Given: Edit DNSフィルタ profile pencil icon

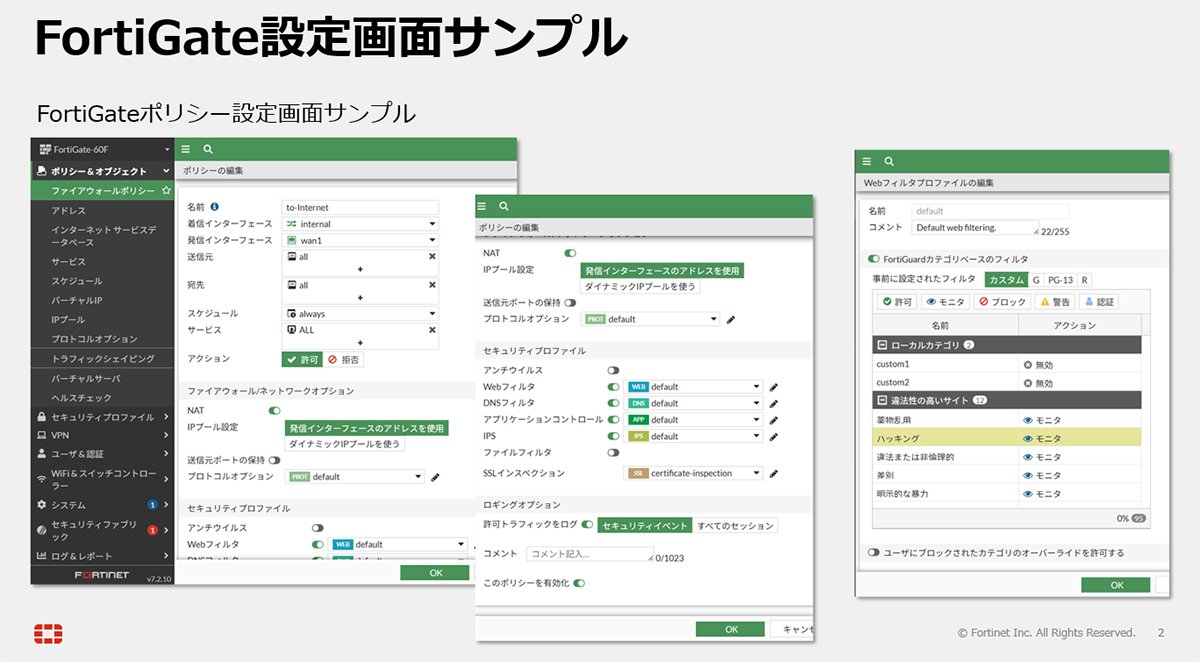Looking at the screenshot, I should [x=774, y=403].
